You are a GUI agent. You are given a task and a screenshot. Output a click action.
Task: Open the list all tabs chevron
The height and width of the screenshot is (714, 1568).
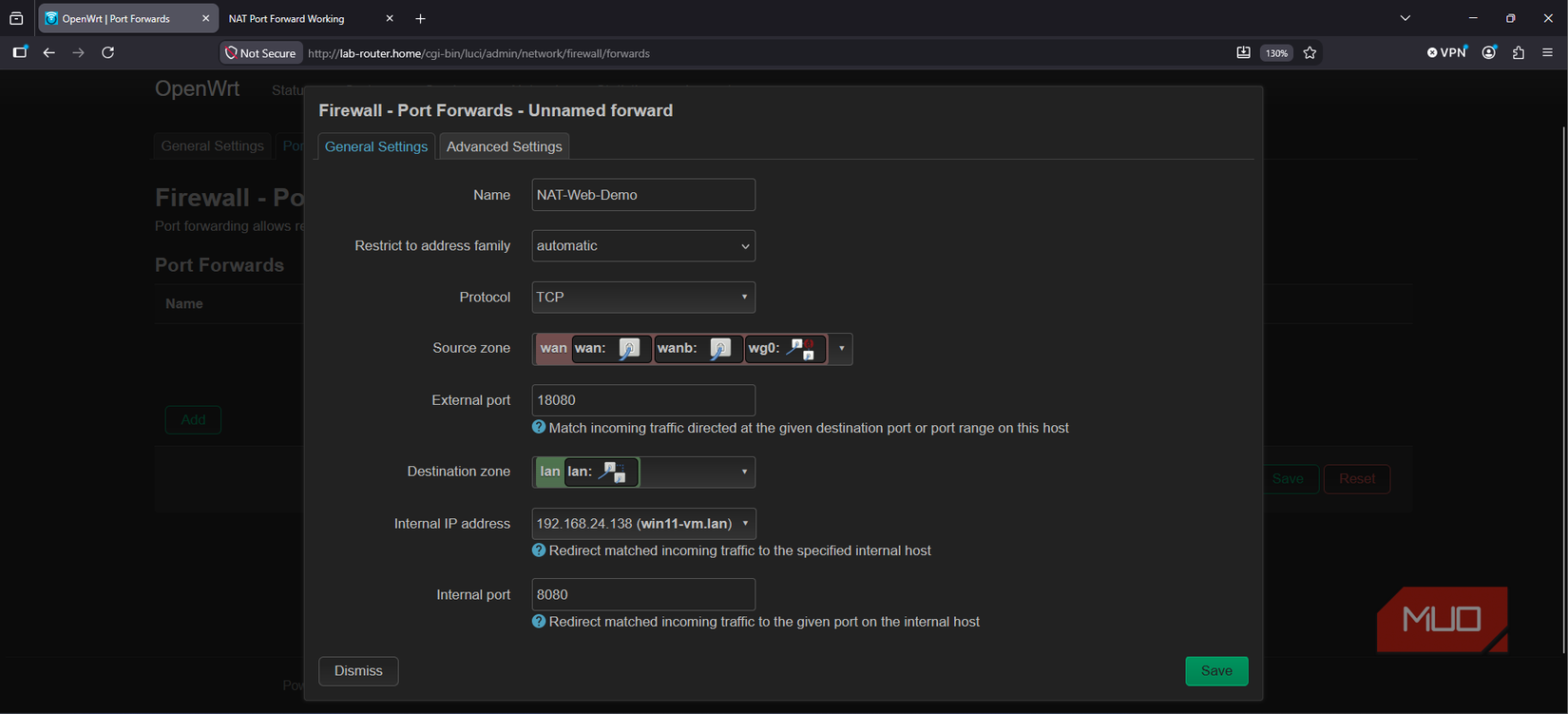pos(1405,18)
